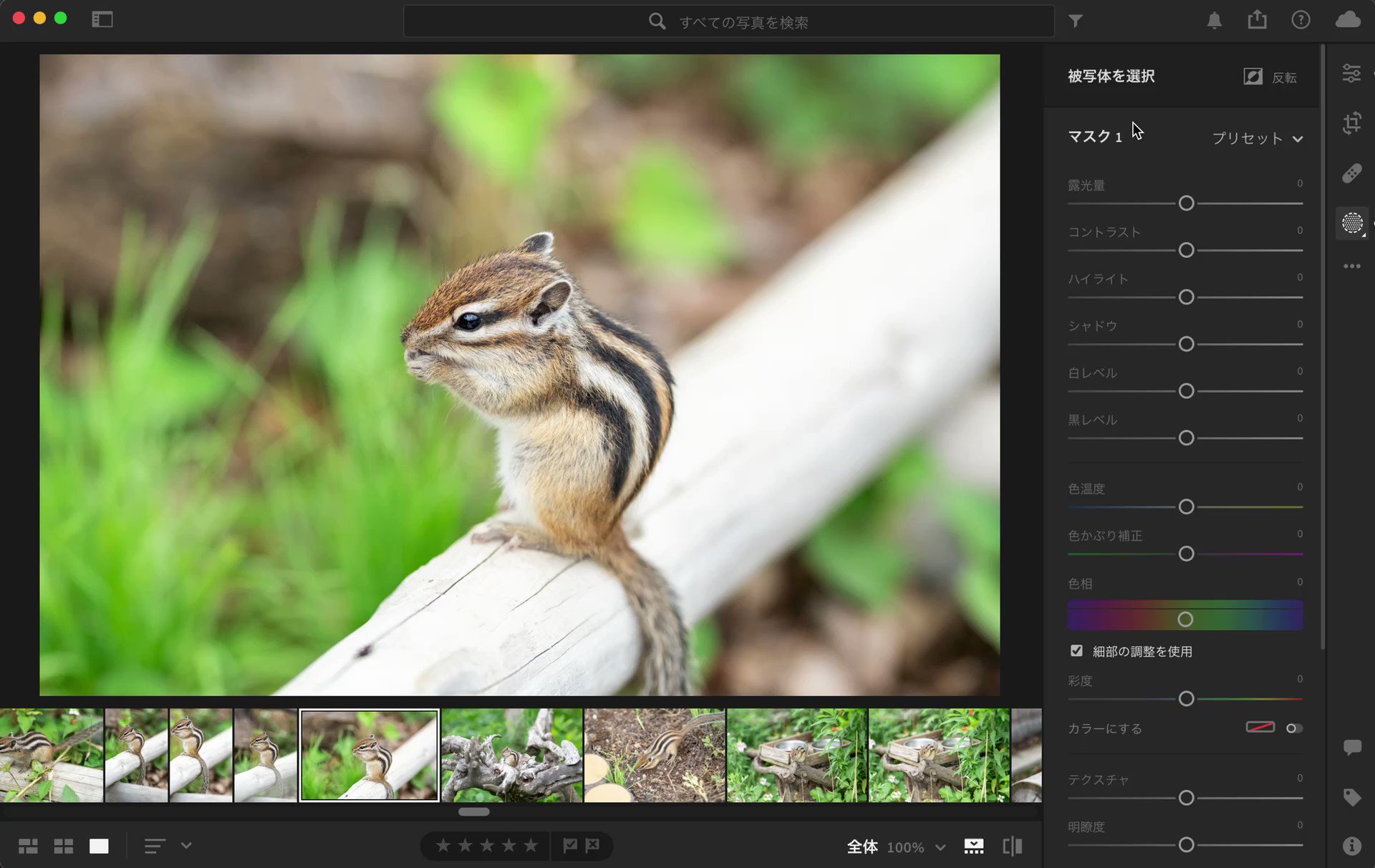Click the right panel vertical scrollbar
This screenshot has height=868, width=1375.
click(x=1322, y=347)
